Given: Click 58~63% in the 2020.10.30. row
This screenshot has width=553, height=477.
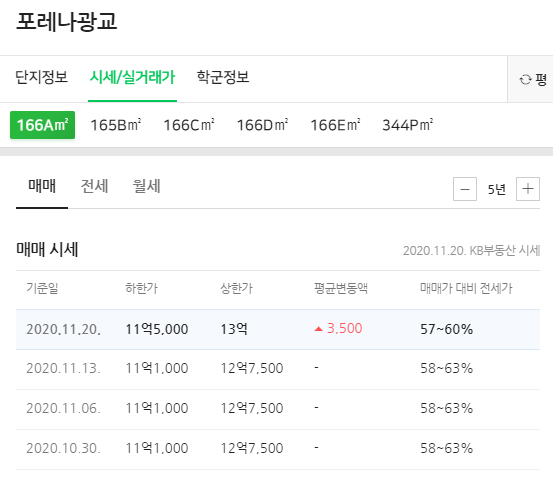Looking at the screenshot, I should (446, 448).
